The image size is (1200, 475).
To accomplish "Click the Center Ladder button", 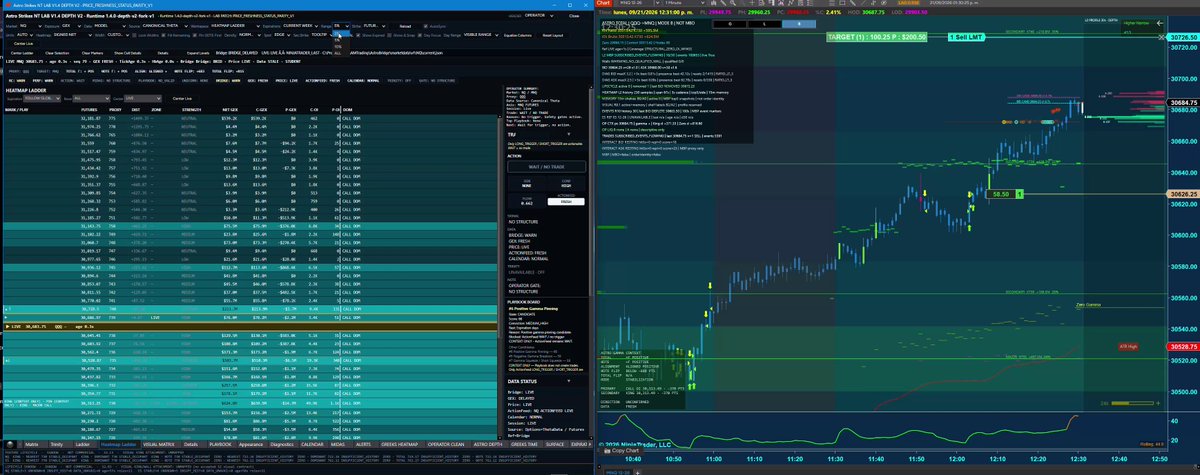I will point(22,53).
